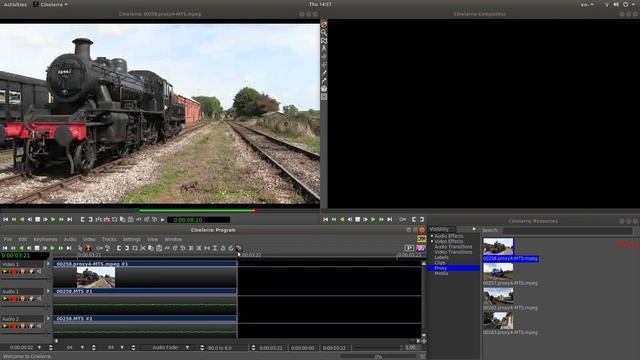Open the Tracks menu

pos(109,239)
